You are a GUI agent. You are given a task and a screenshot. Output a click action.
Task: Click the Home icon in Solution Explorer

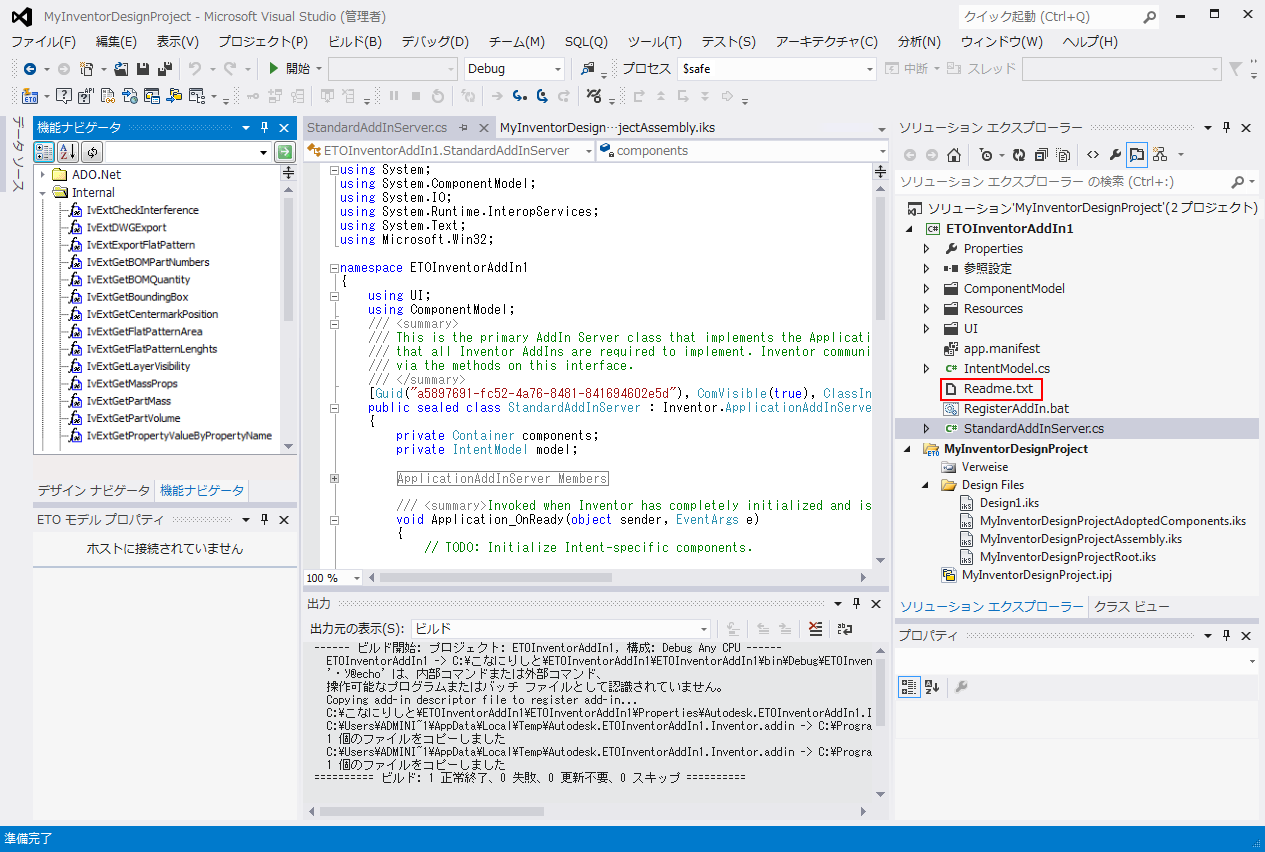(954, 155)
